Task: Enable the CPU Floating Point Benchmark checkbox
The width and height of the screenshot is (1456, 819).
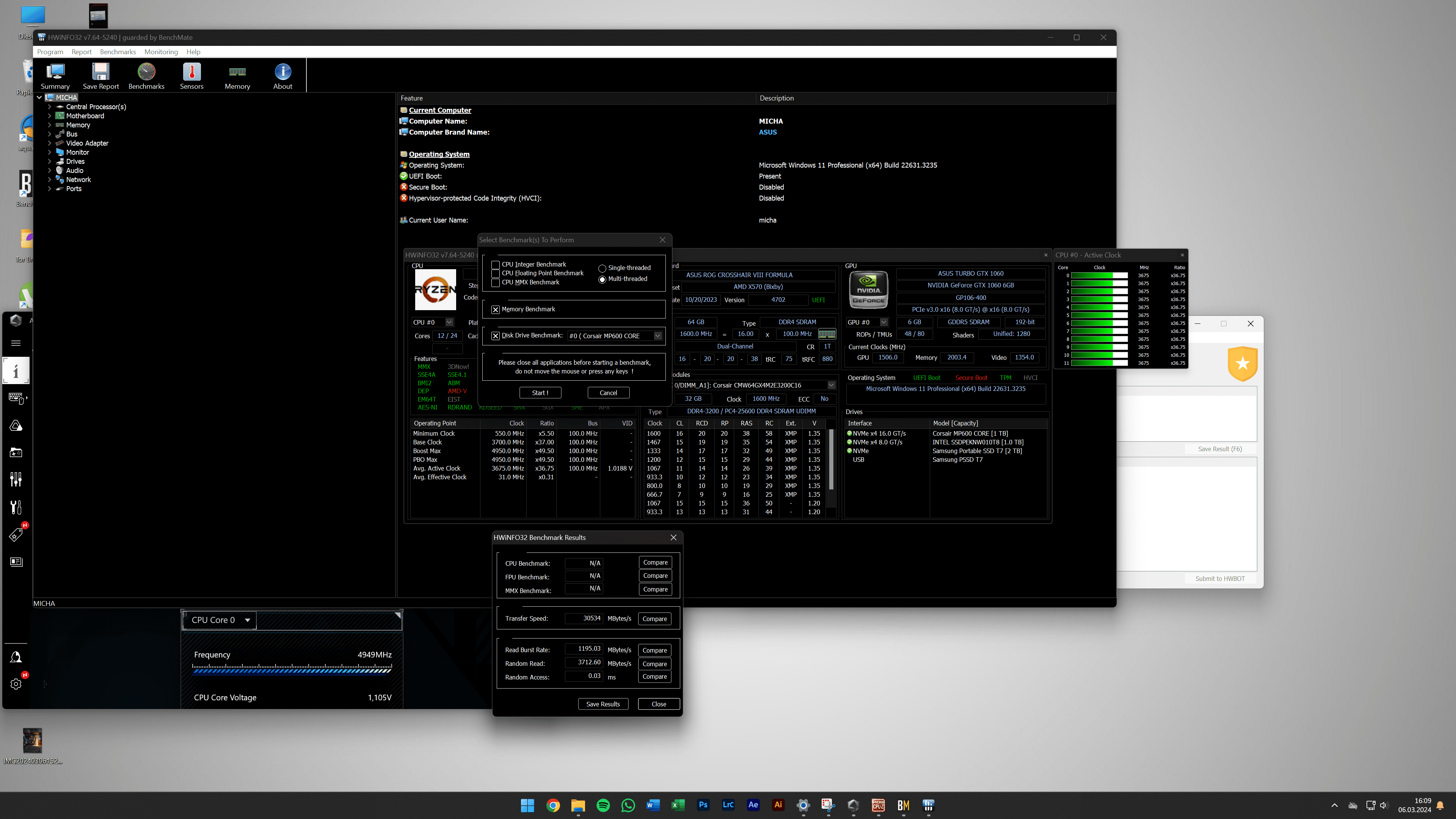Action: (x=496, y=273)
